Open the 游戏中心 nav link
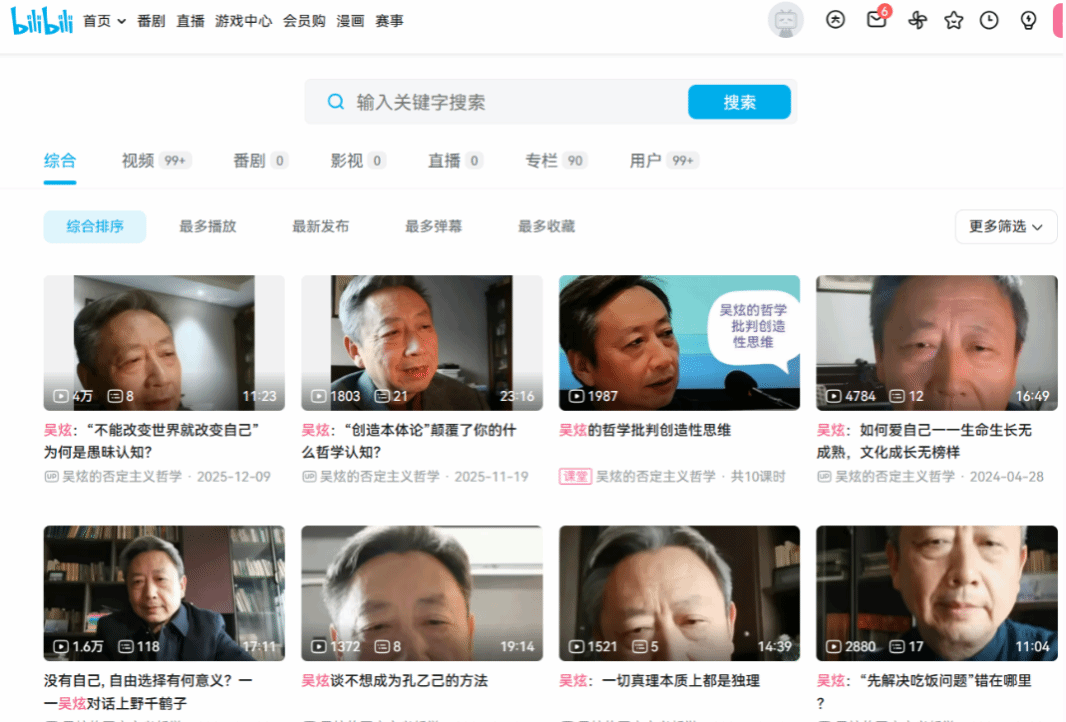1066x722 pixels. [243, 21]
